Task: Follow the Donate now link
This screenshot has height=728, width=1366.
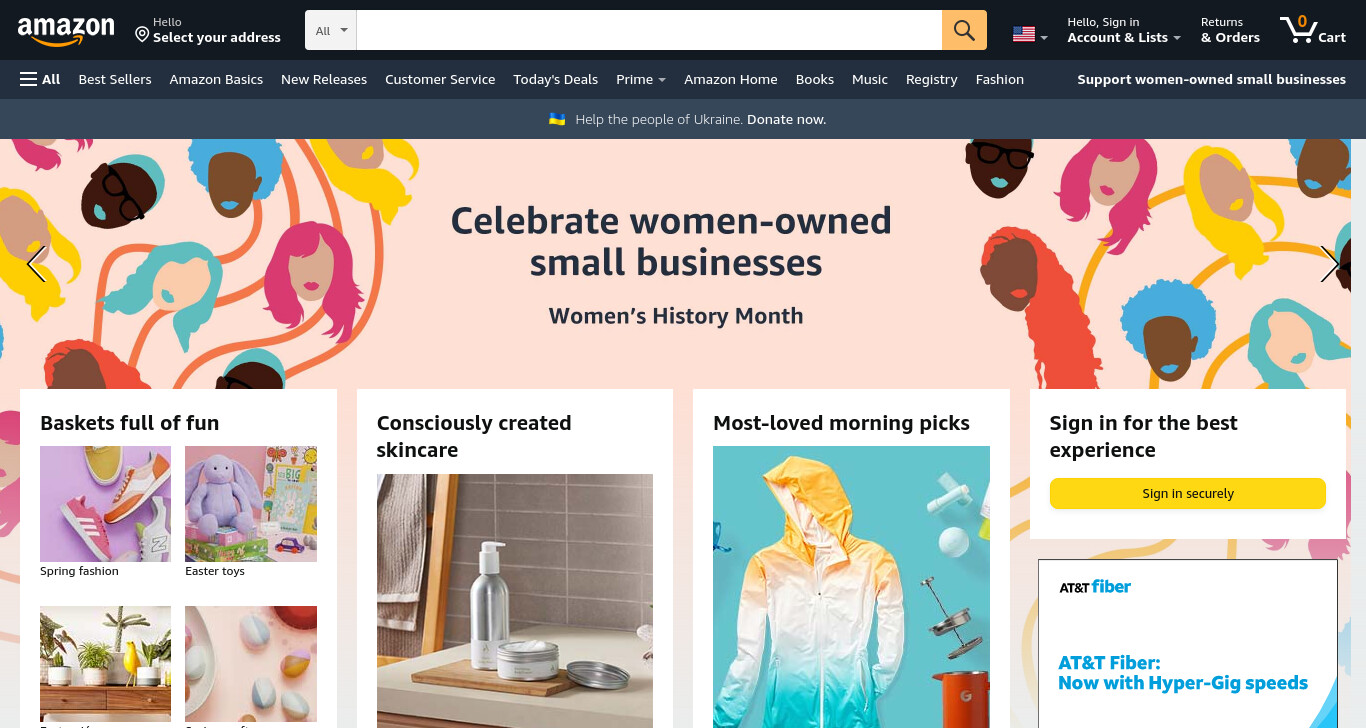Action: coord(786,119)
